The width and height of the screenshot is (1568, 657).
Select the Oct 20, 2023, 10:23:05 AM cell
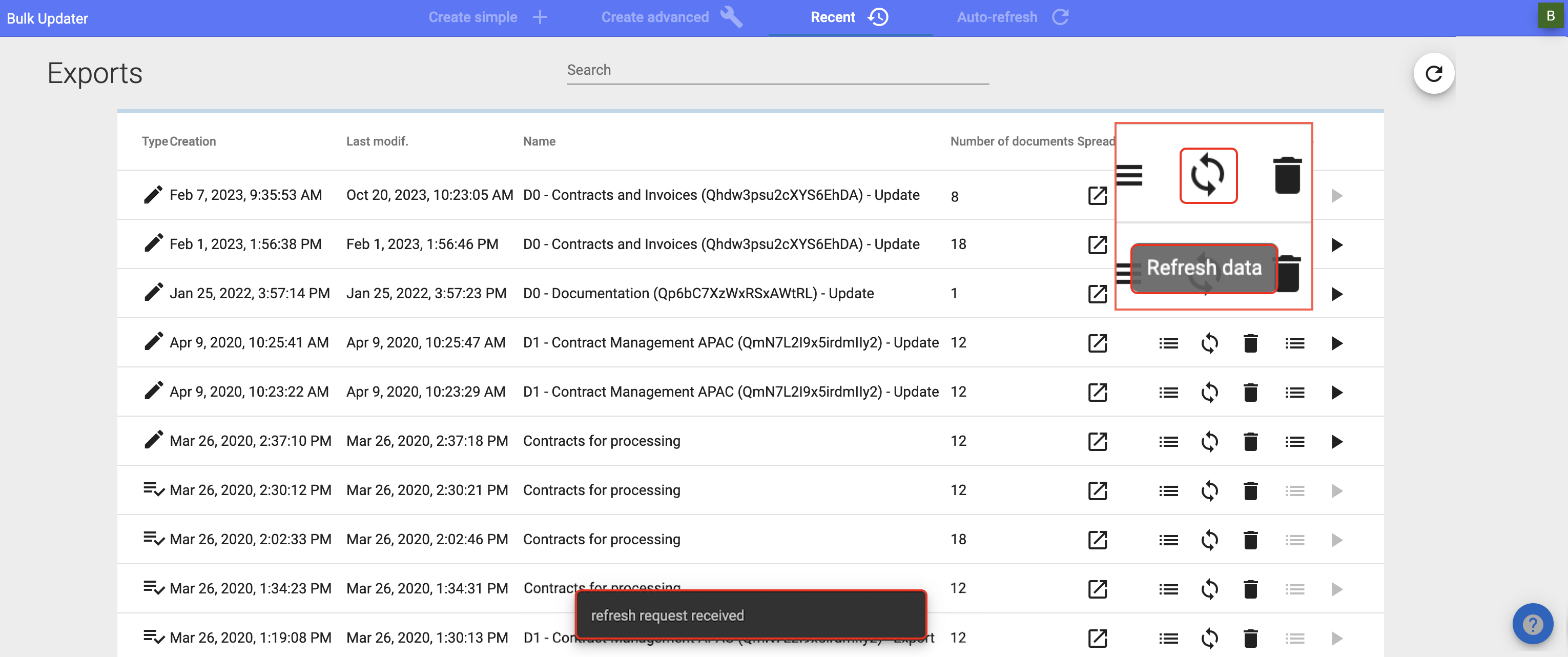(430, 195)
